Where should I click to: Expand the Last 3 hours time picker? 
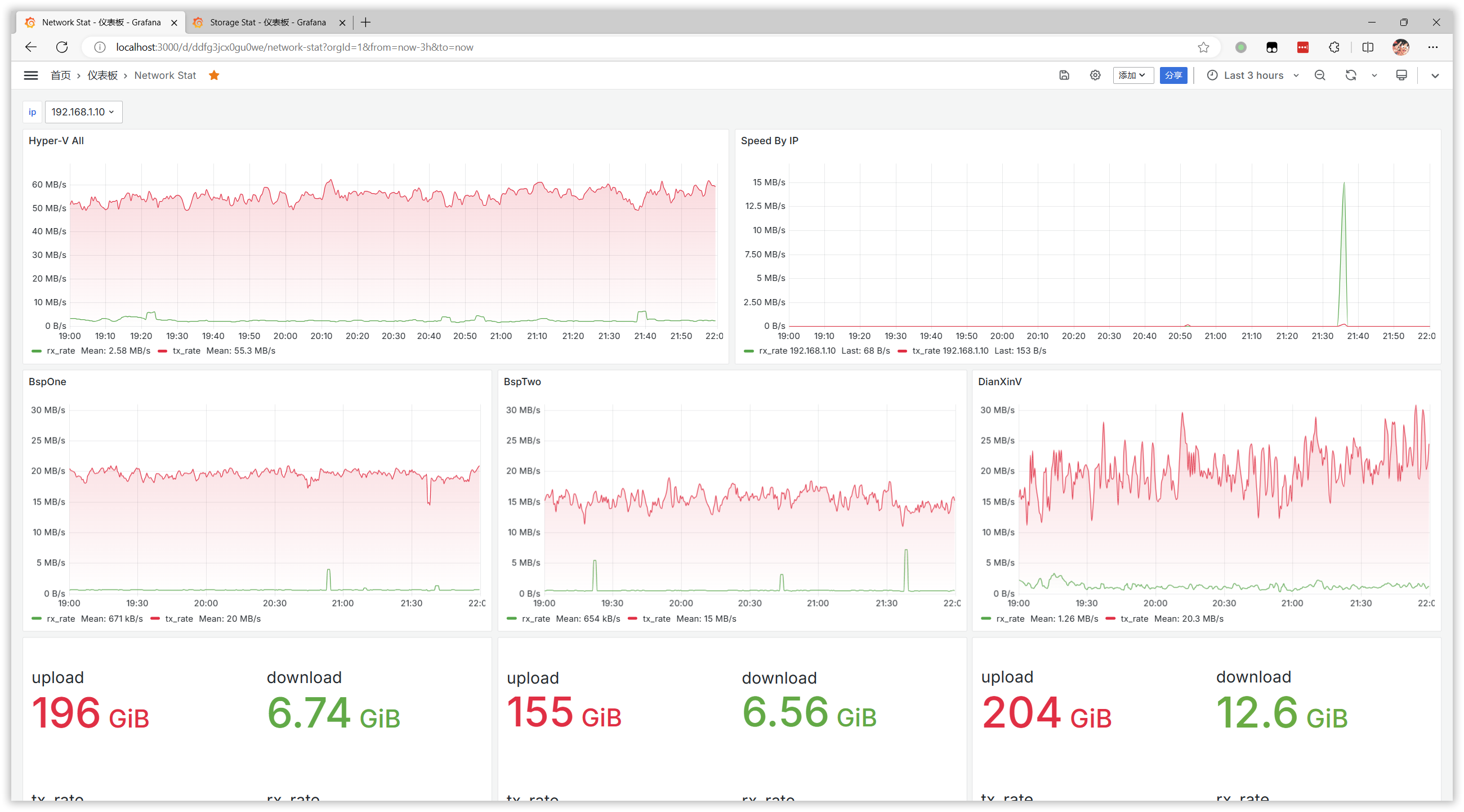(1253, 75)
